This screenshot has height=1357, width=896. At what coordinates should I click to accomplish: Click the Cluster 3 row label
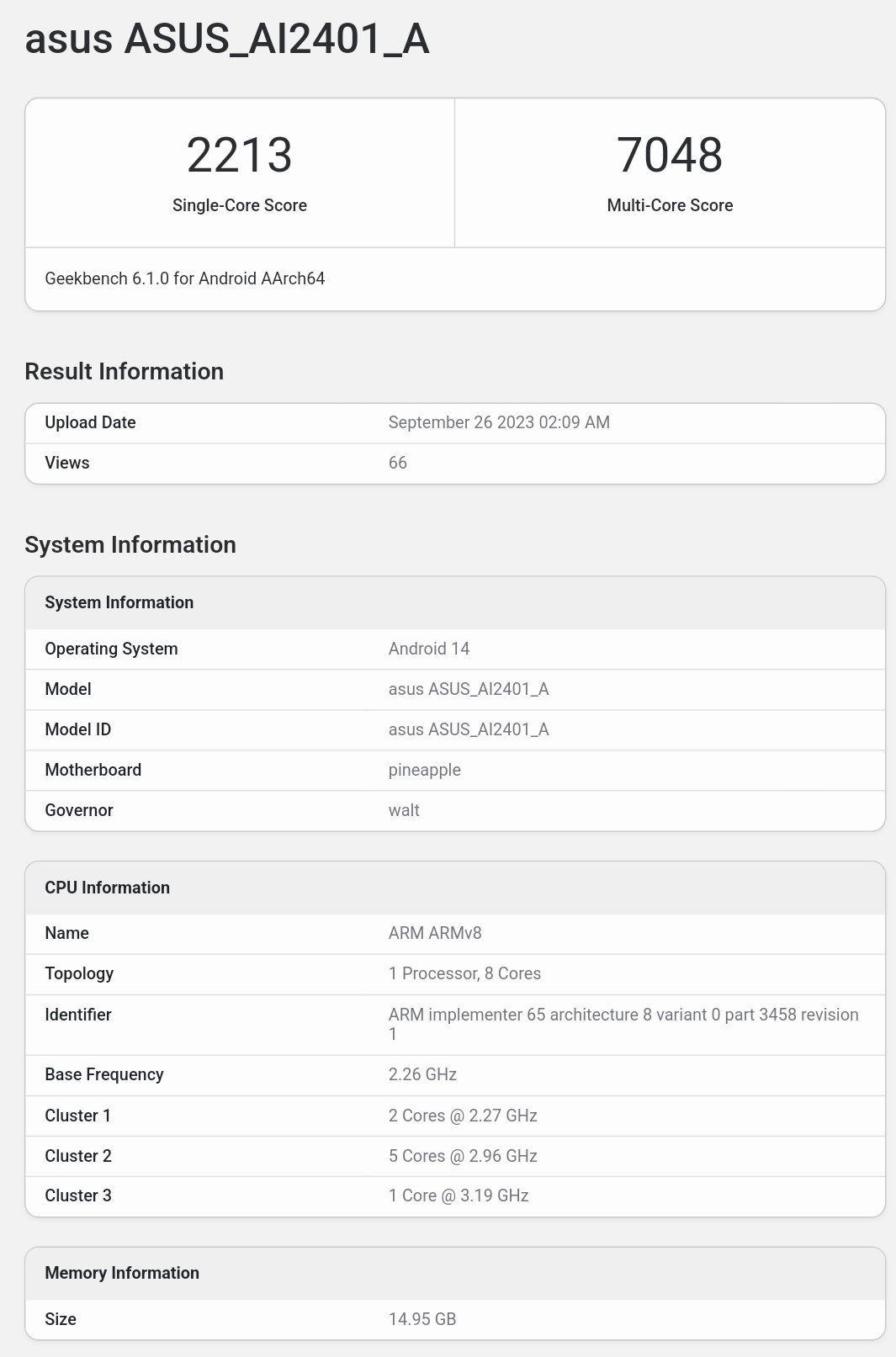(78, 1195)
